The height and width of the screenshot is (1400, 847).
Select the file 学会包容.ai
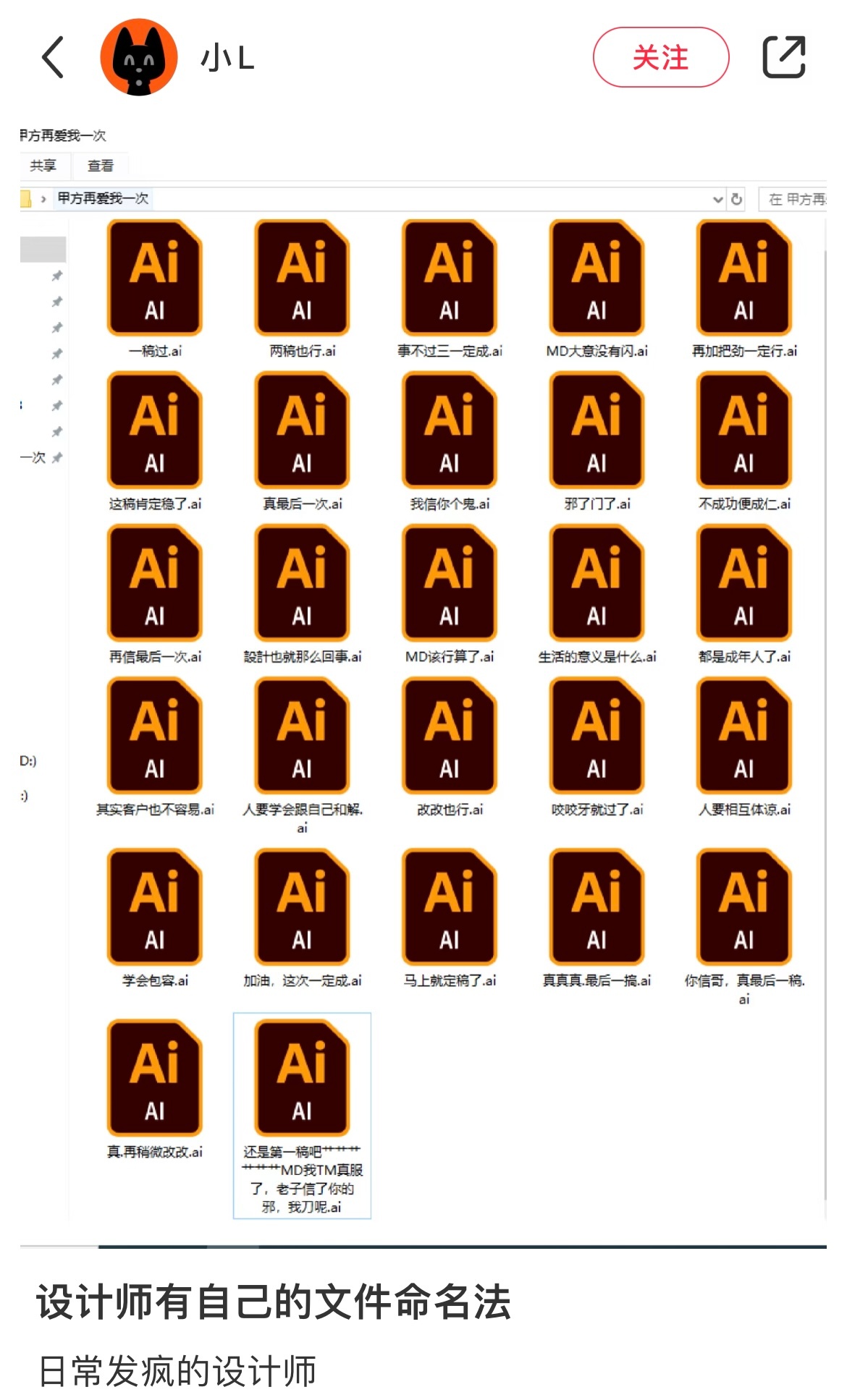click(x=155, y=920)
